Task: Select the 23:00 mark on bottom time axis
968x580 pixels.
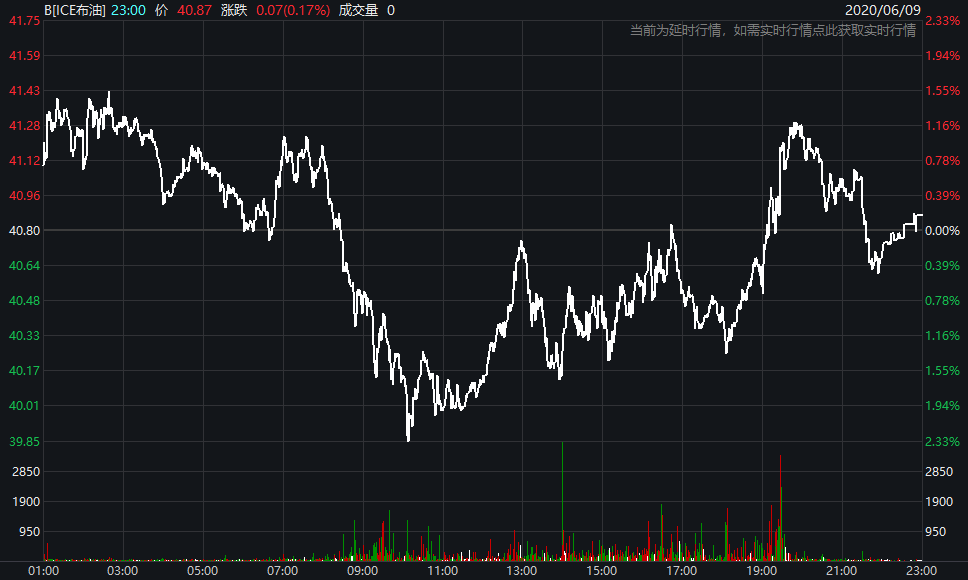Action: point(920,570)
